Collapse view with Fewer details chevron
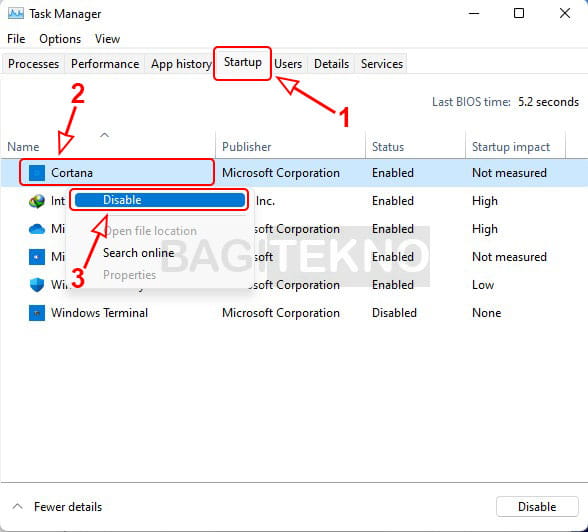 click(x=17, y=507)
